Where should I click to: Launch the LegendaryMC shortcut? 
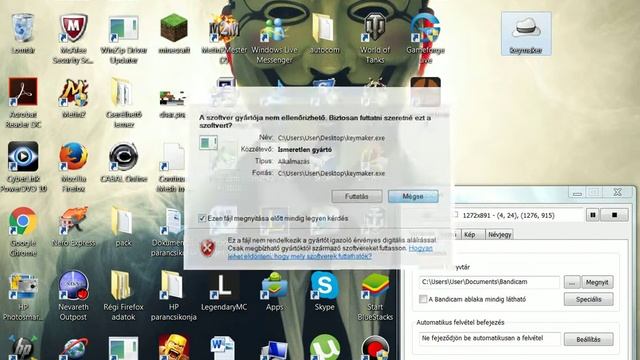pyautogui.click(x=224, y=292)
